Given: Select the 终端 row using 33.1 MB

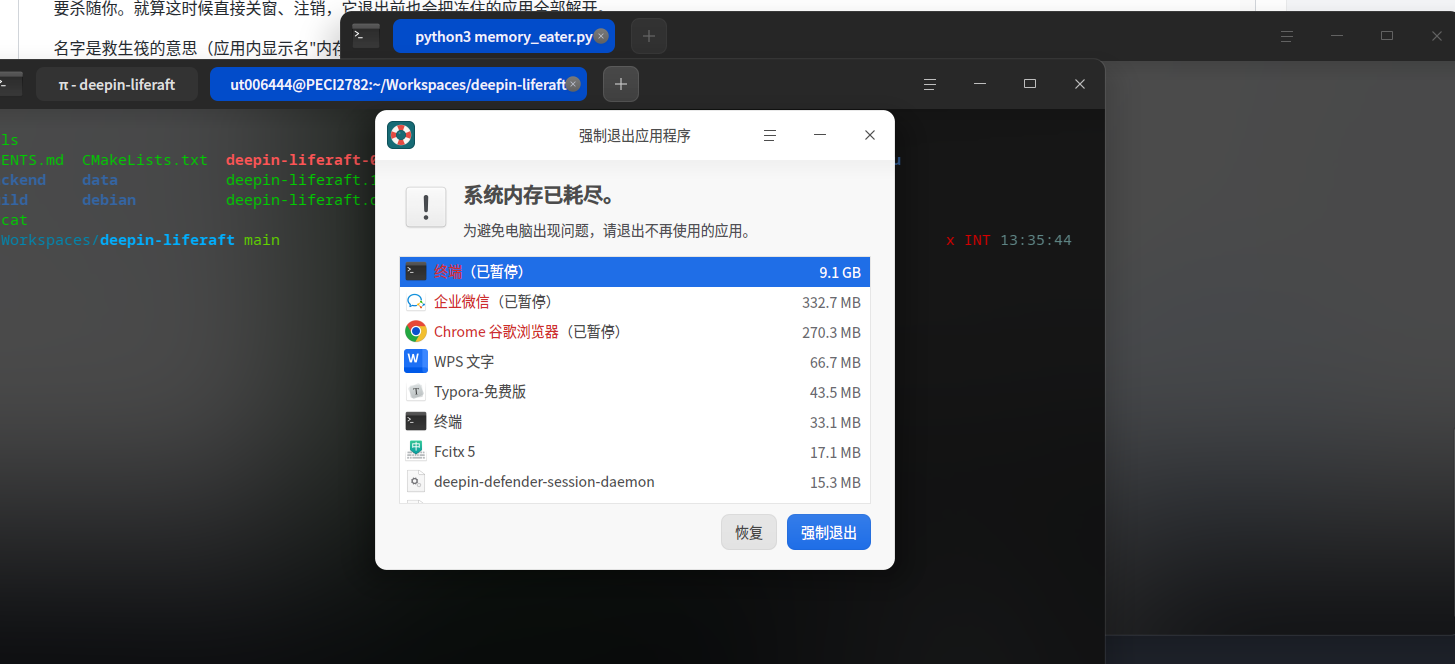Looking at the screenshot, I should pos(635,422).
